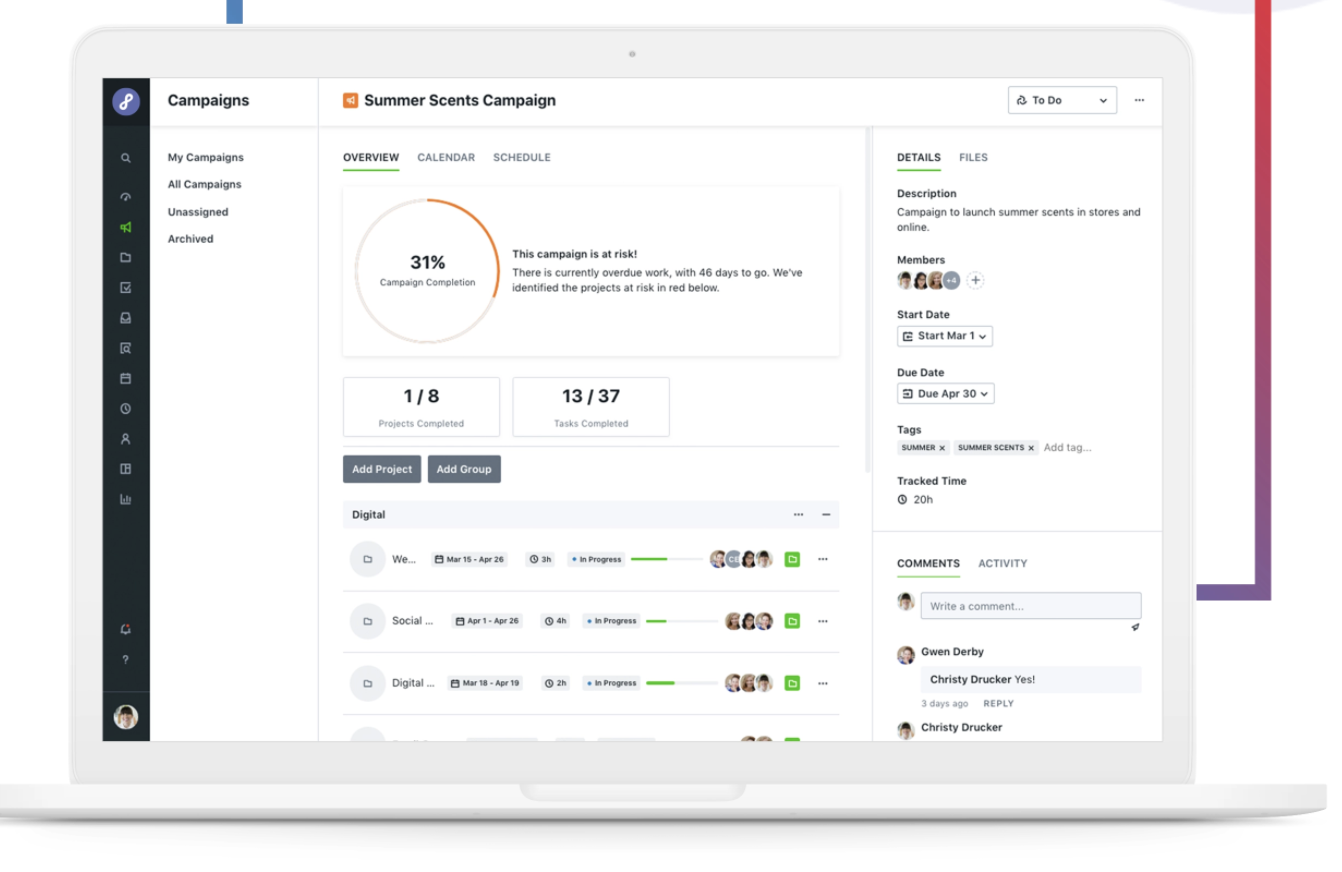Viewport: 1342px width, 872px height.
Task: Switch to the Activity tab
Action: point(1003,563)
